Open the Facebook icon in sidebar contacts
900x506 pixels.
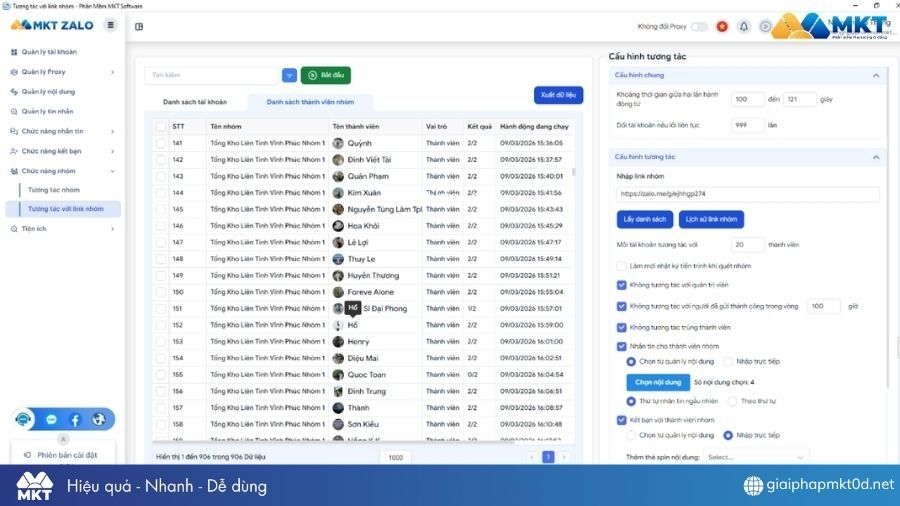pyautogui.click(x=75, y=420)
